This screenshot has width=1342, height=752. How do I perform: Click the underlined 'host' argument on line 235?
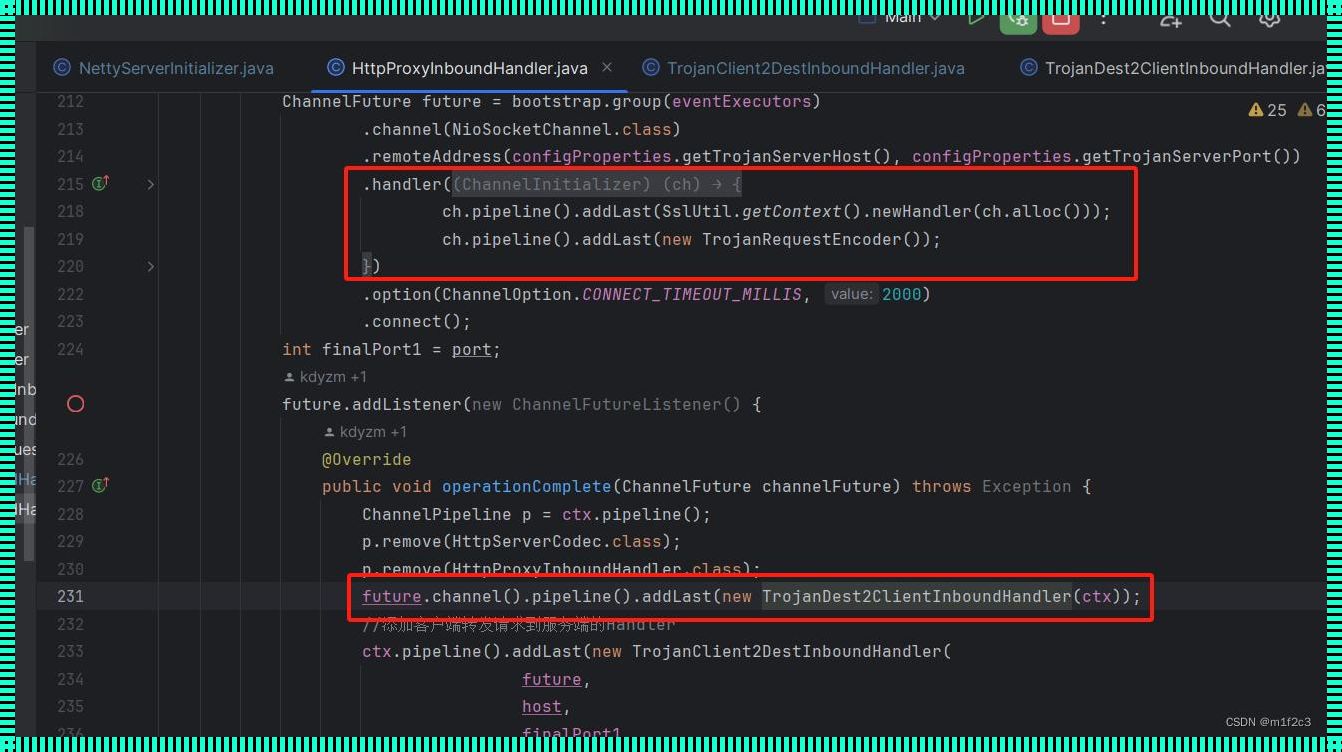(x=541, y=706)
